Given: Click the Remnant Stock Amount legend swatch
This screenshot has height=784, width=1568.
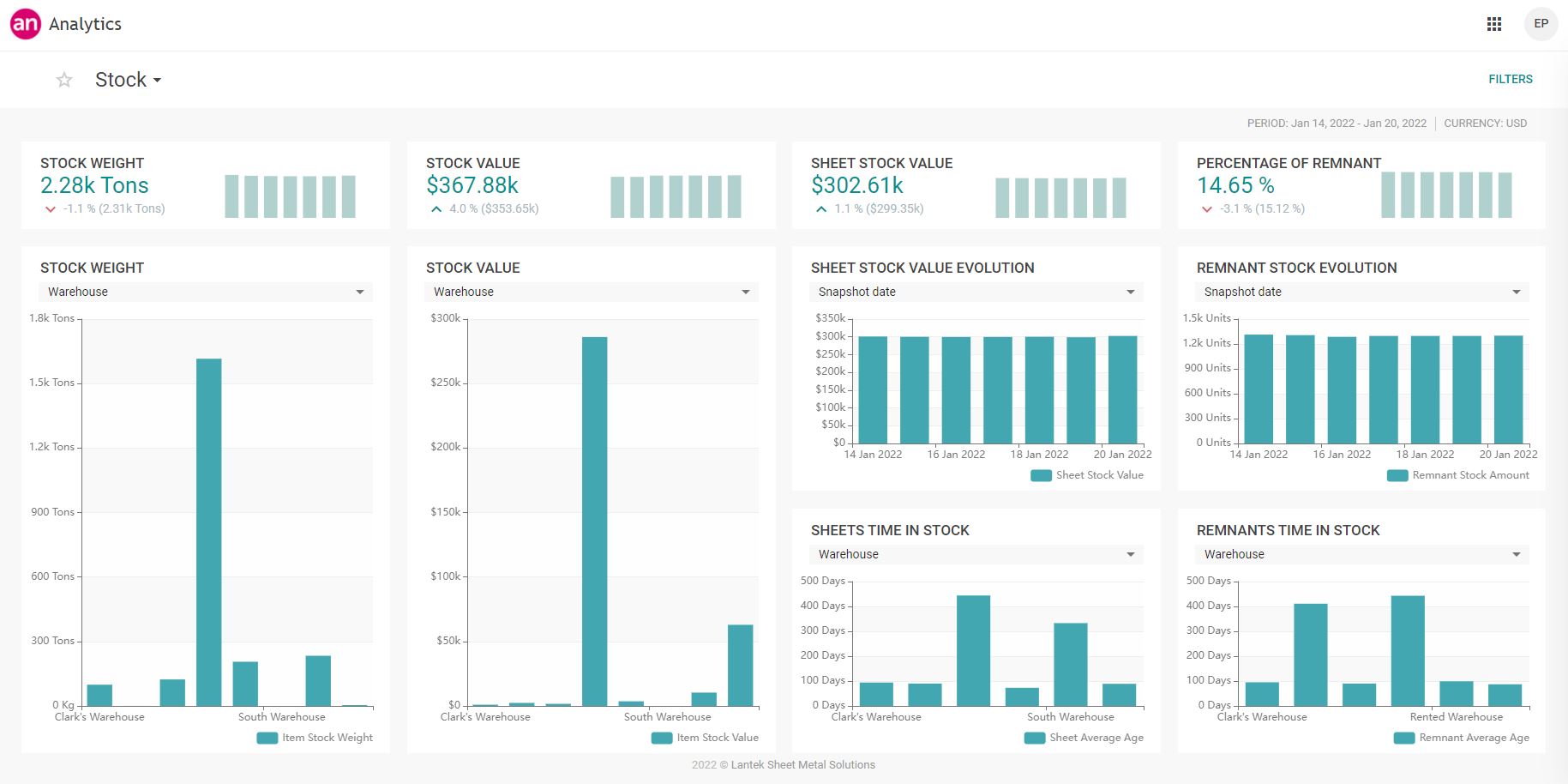Looking at the screenshot, I should [1397, 475].
